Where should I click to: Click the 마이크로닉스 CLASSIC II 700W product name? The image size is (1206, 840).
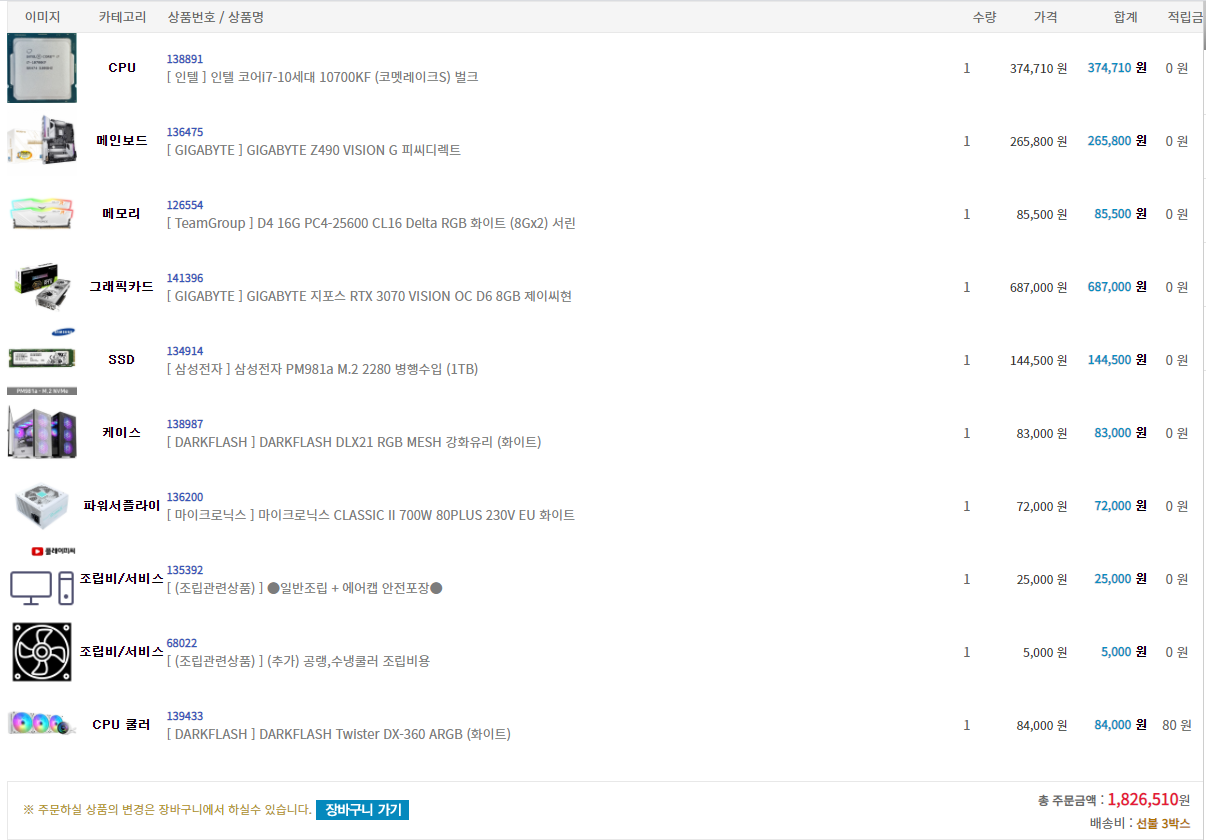point(371,515)
